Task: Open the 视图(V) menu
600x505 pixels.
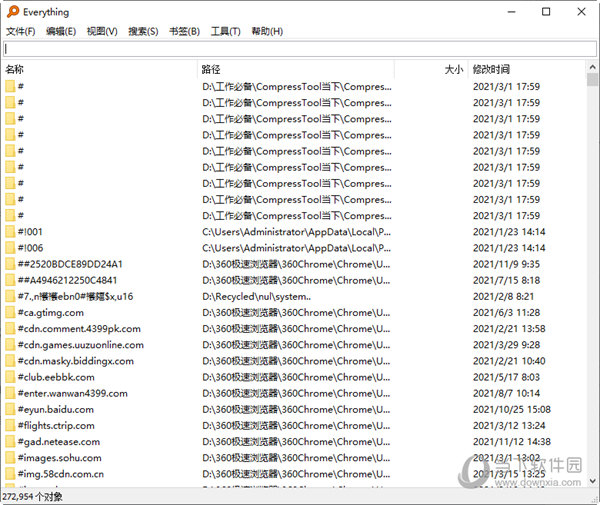Action: (102, 31)
